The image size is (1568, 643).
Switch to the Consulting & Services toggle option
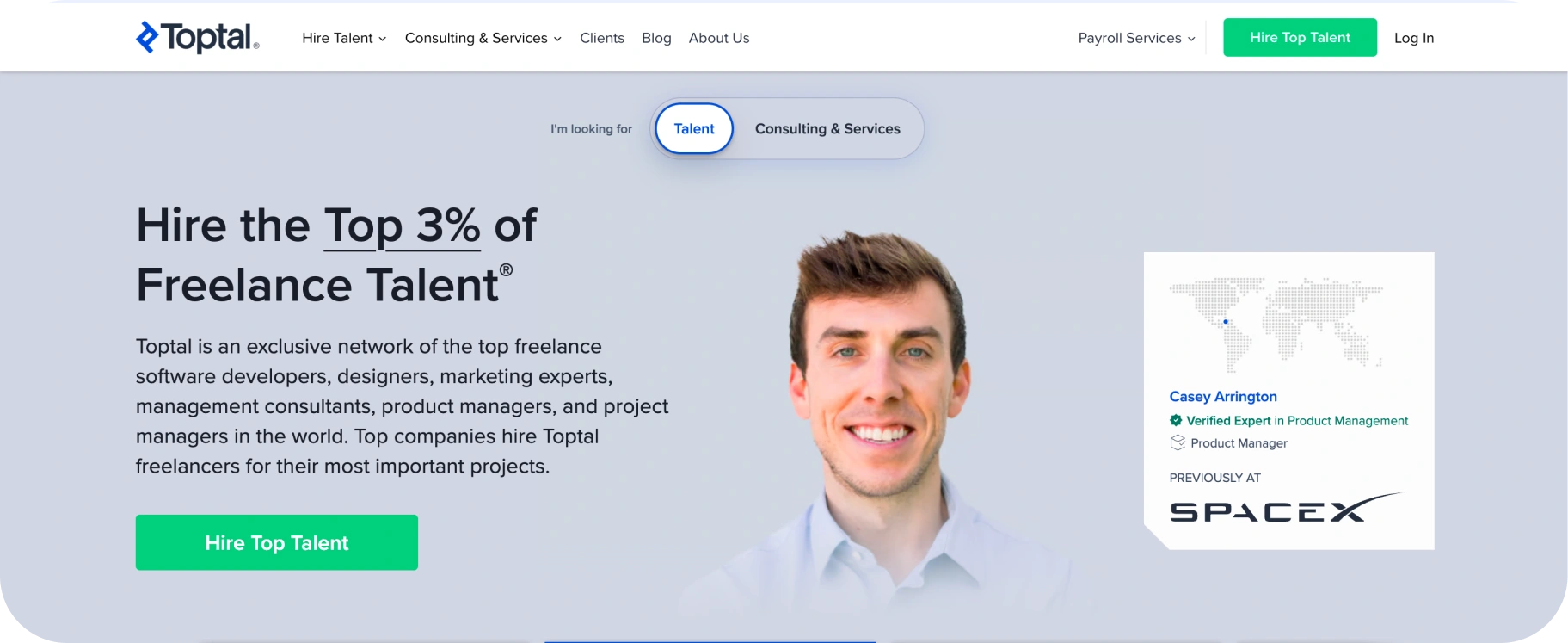coord(827,128)
